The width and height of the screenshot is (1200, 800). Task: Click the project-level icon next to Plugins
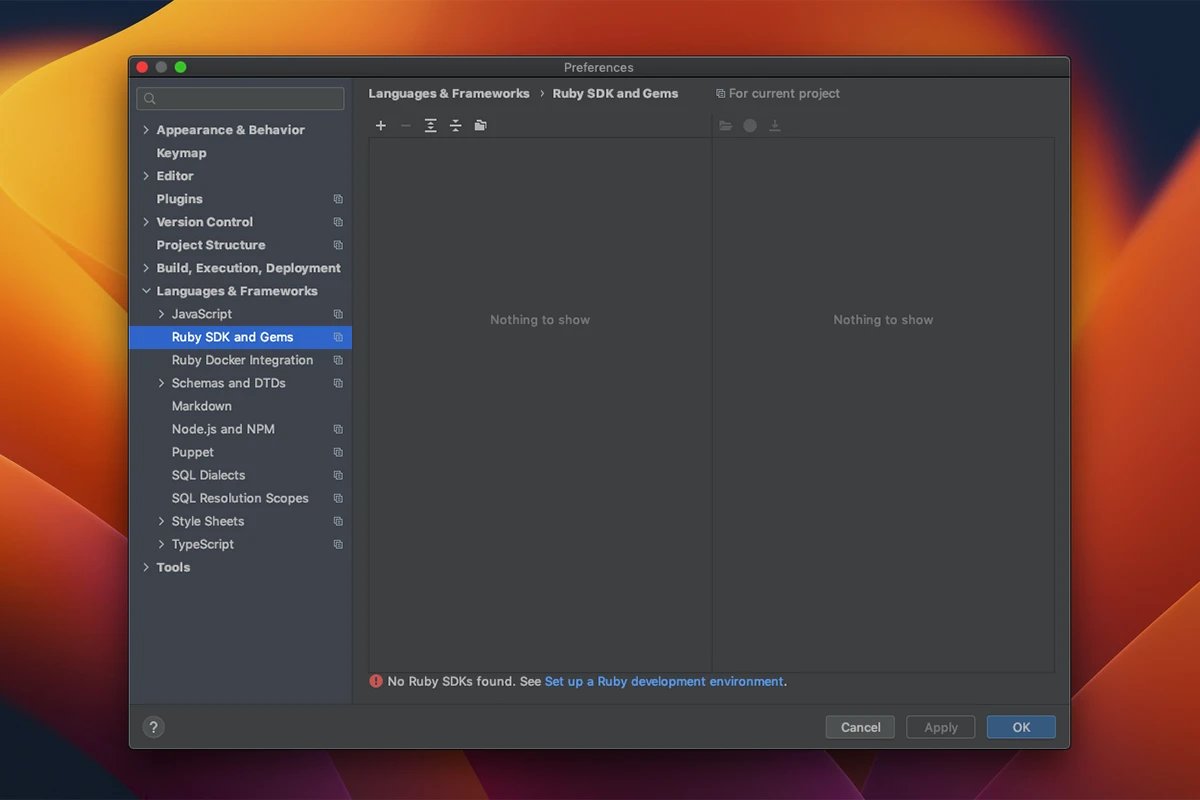coord(338,199)
